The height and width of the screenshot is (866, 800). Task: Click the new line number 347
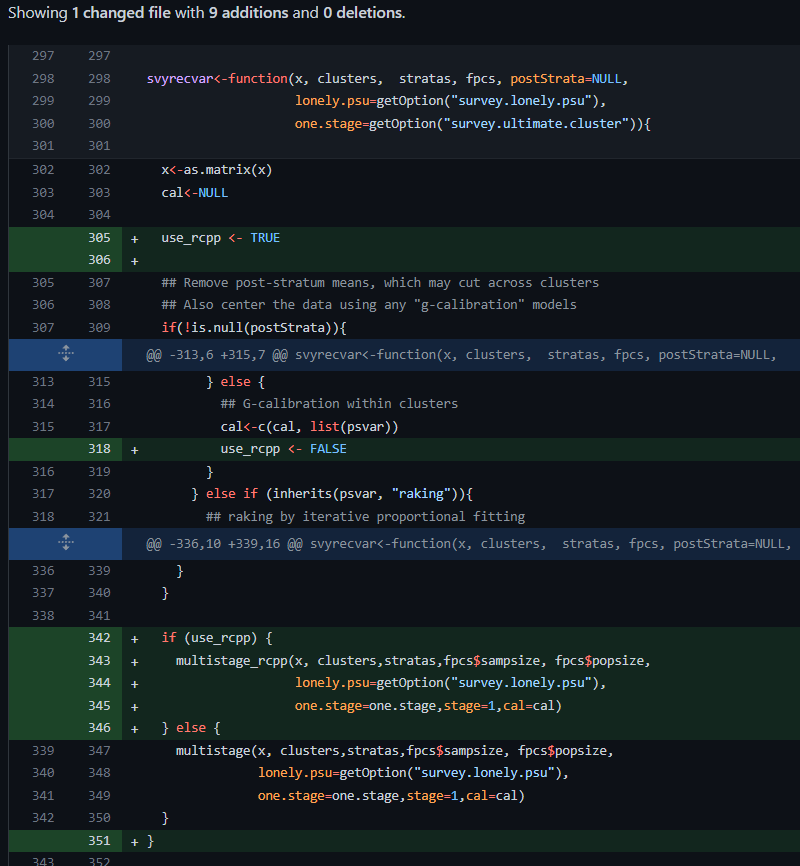tap(99, 751)
